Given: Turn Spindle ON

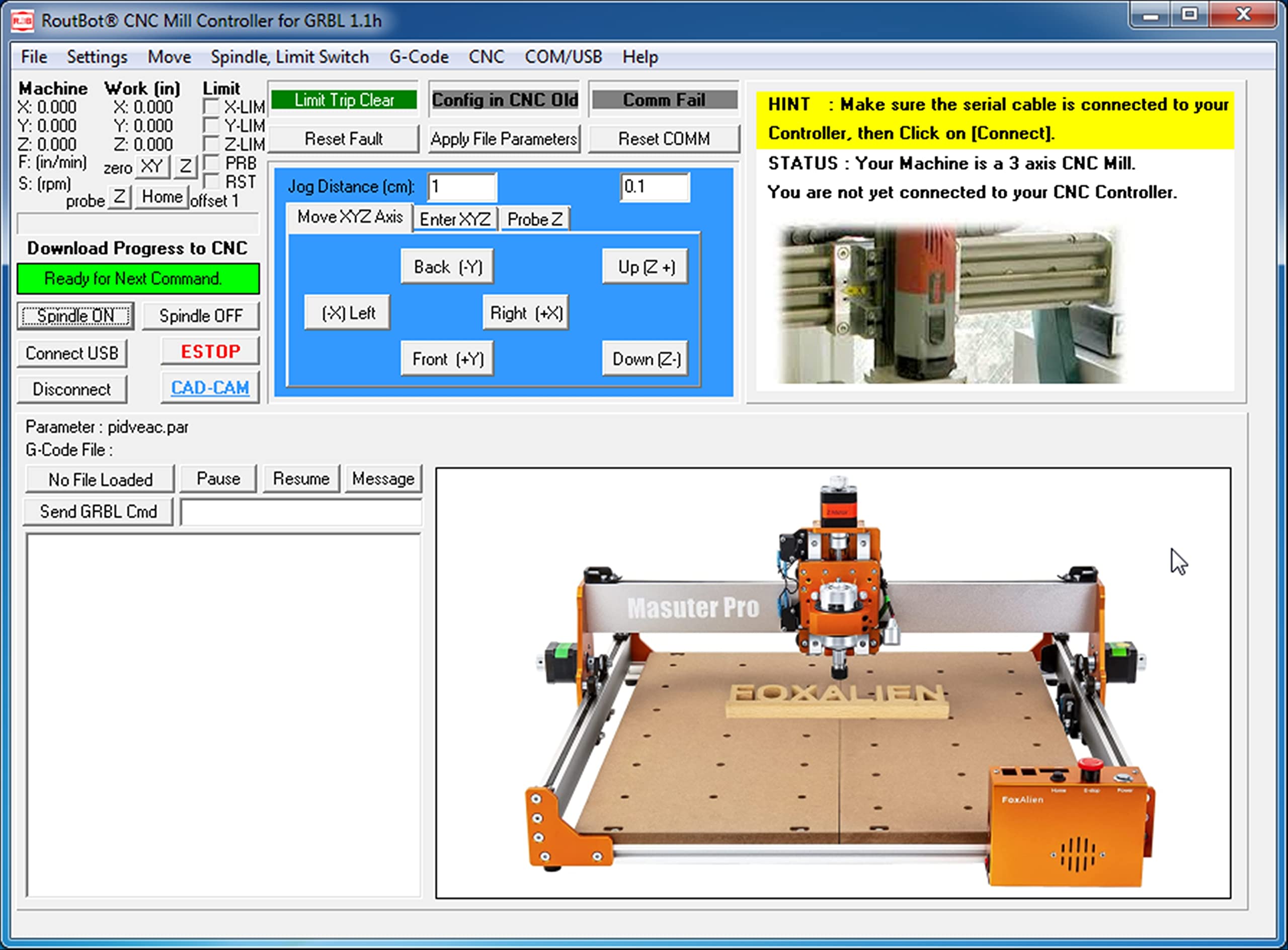Looking at the screenshot, I should pyautogui.click(x=75, y=315).
